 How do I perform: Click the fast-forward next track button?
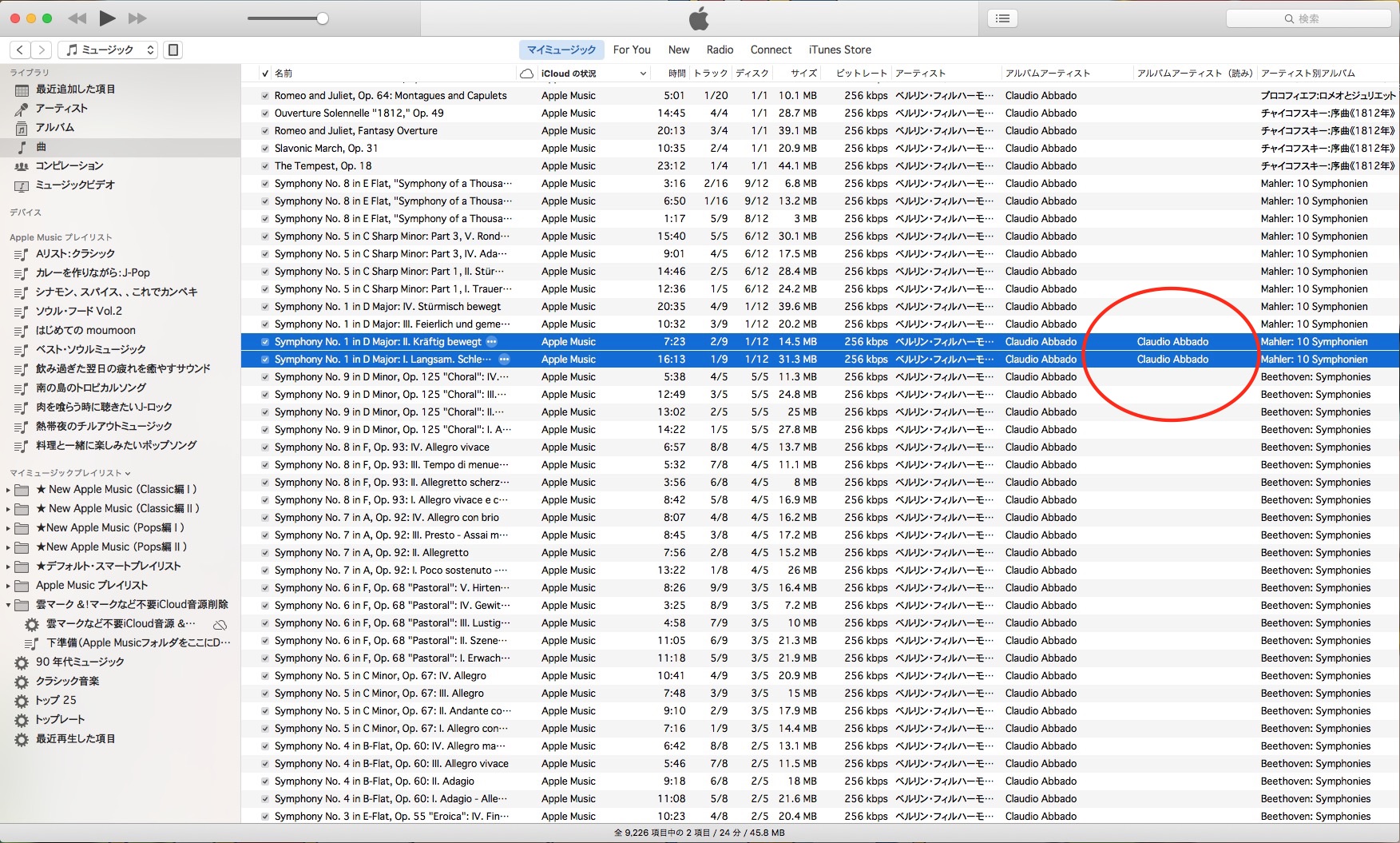137,18
